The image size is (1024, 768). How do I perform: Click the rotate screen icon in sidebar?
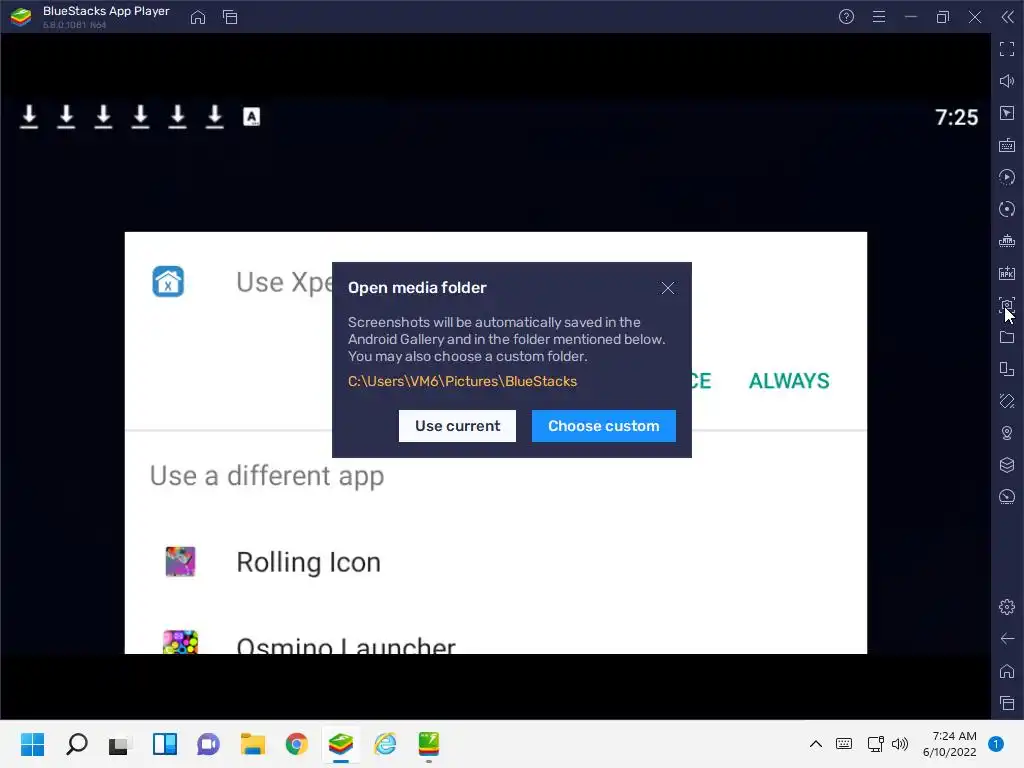1007,369
